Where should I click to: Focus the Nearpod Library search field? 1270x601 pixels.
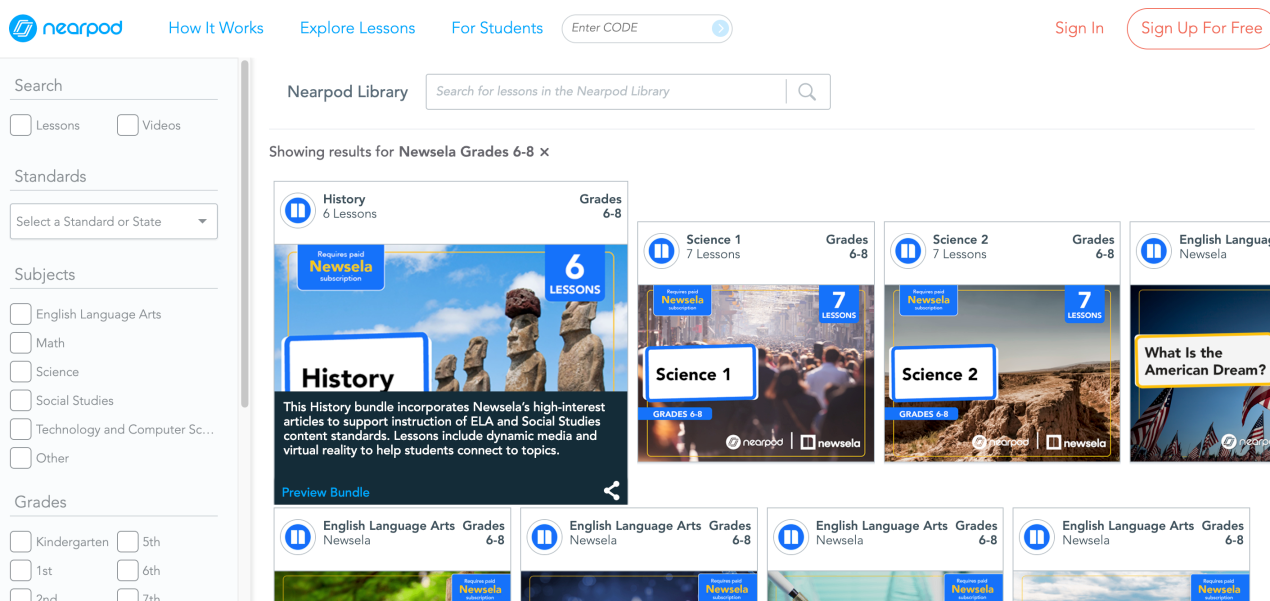[607, 92]
